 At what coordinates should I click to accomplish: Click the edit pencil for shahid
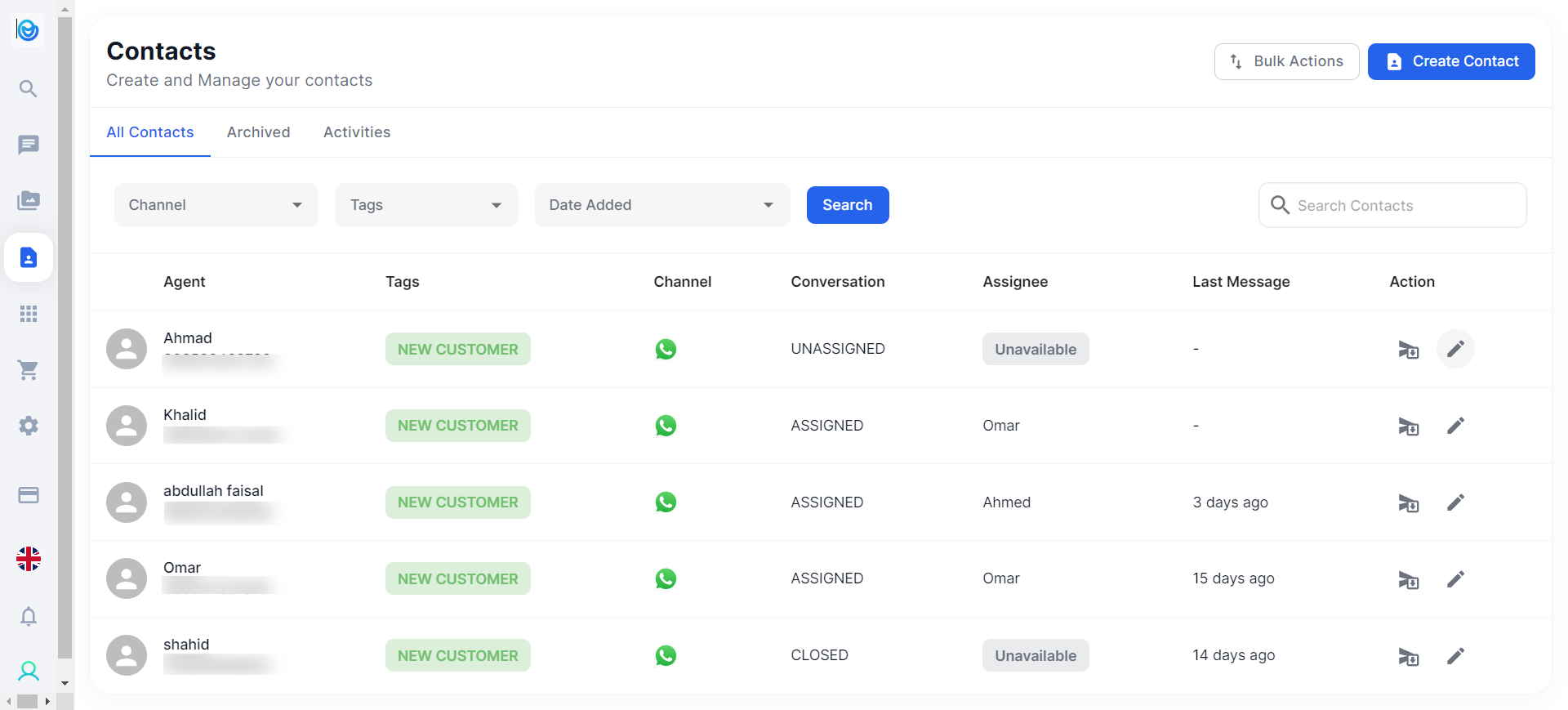[x=1455, y=656]
